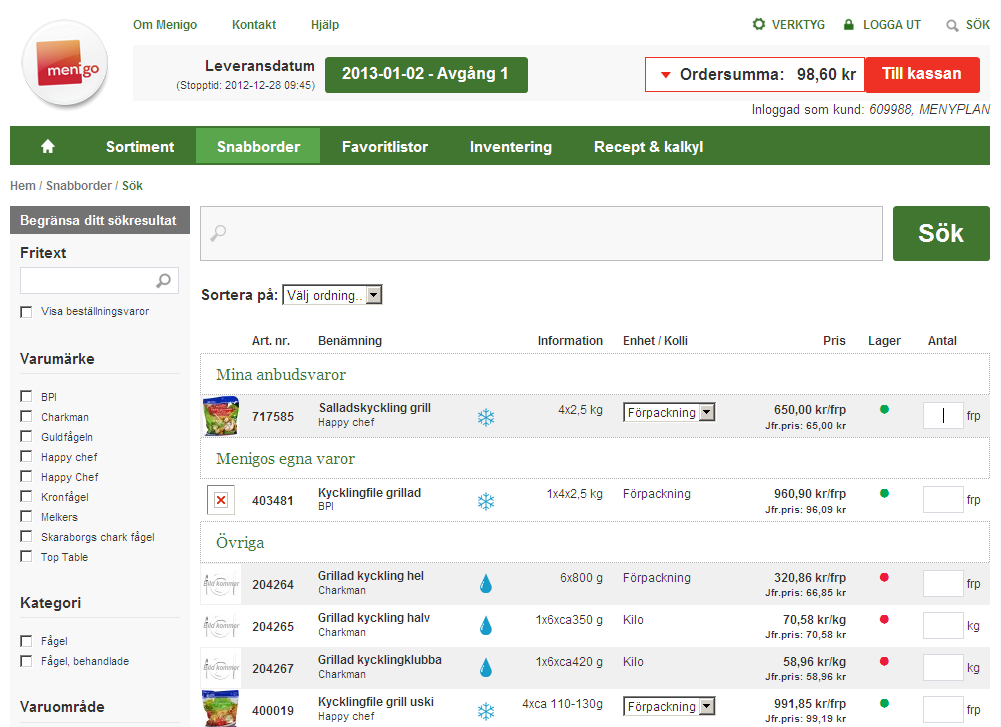The height and width of the screenshot is (727, 1001).
Task: Click chilled drop icon for Grillad kyckling hel
Action: [486, 584]
